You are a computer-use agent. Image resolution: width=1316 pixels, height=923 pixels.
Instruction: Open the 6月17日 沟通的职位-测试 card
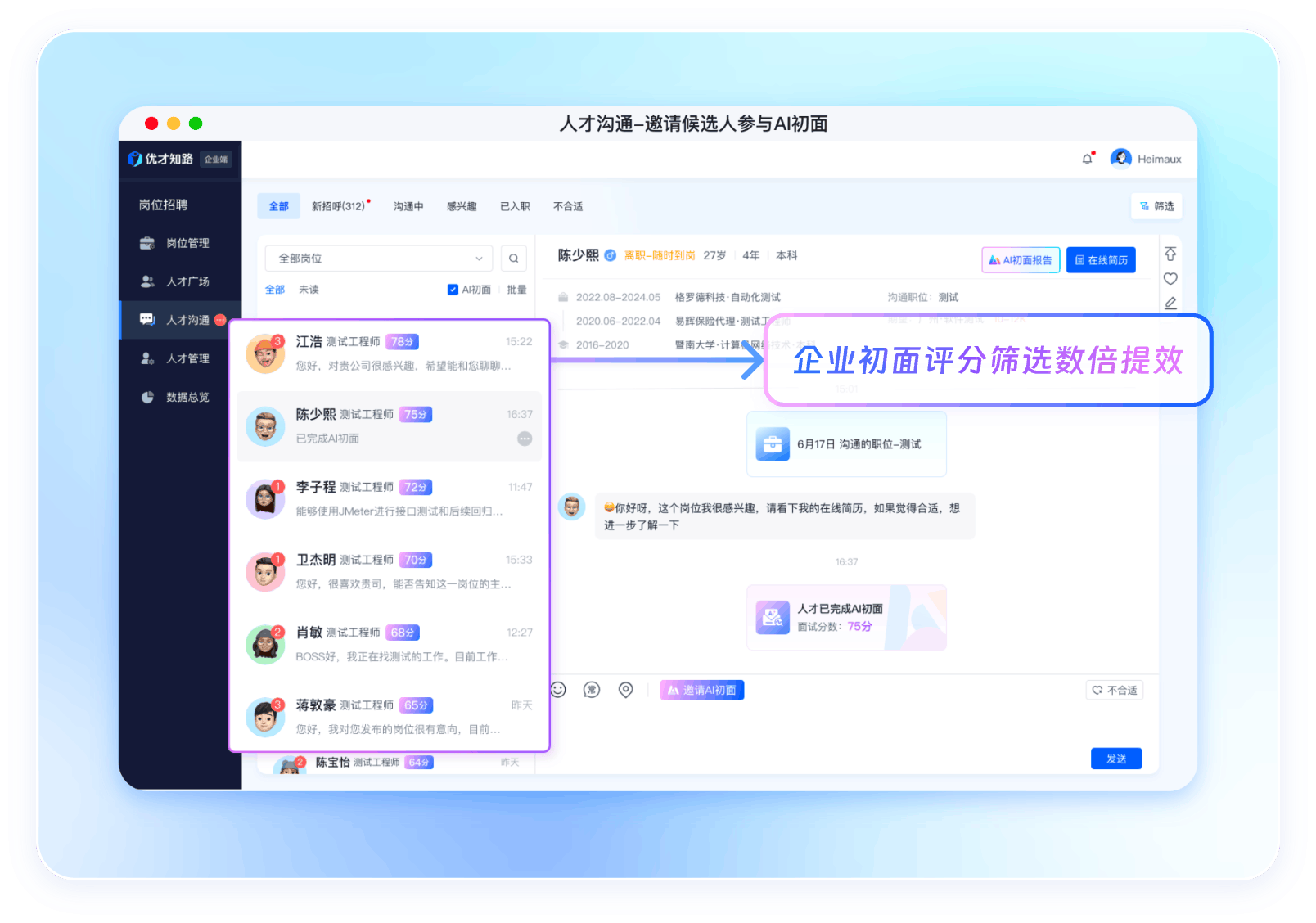coord(846,444)
